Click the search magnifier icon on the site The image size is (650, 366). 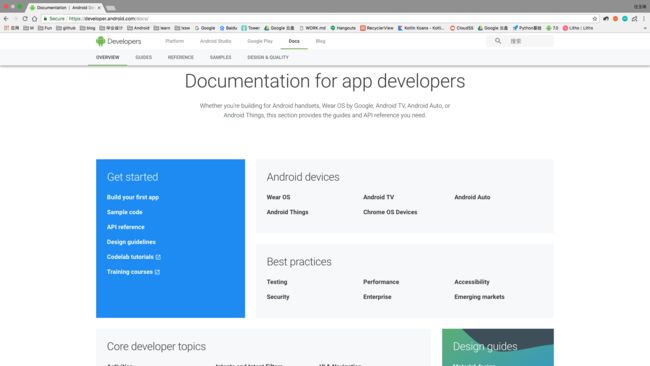coord(498,41)
